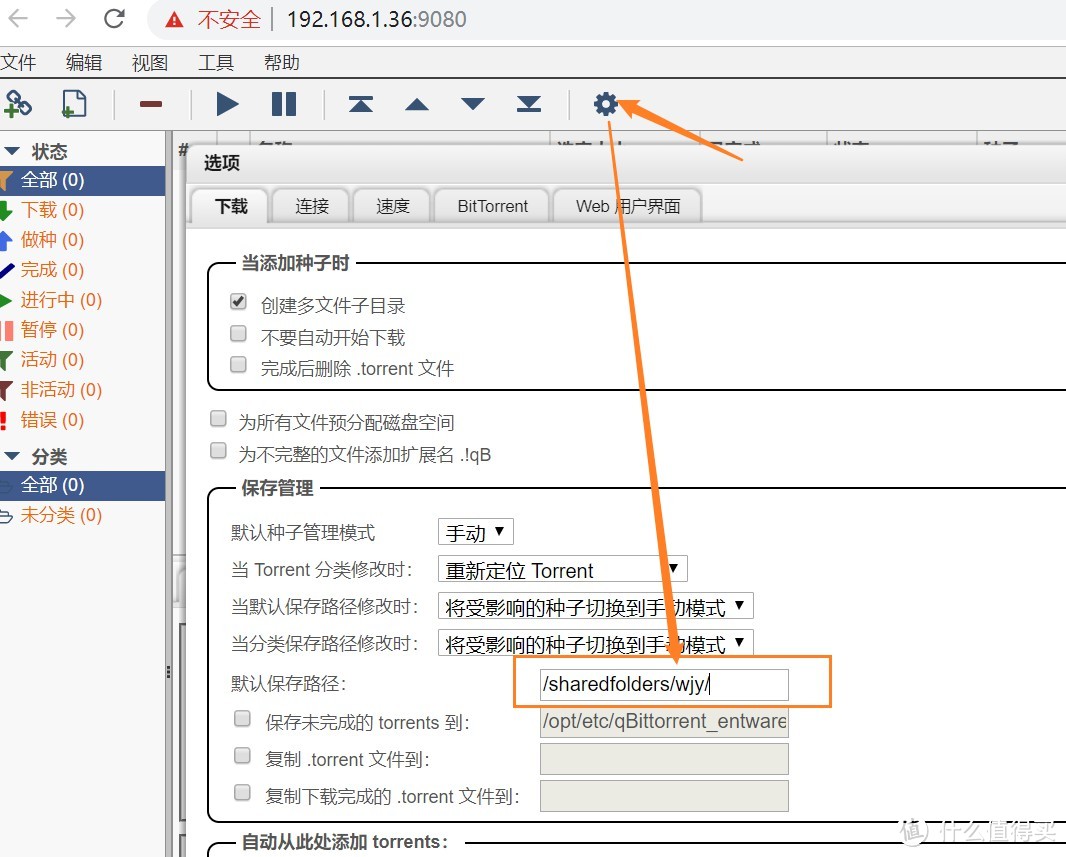Move torrent to bottom of queue
The width and height of the screenshot is (1066, 857).
[528, 104]
